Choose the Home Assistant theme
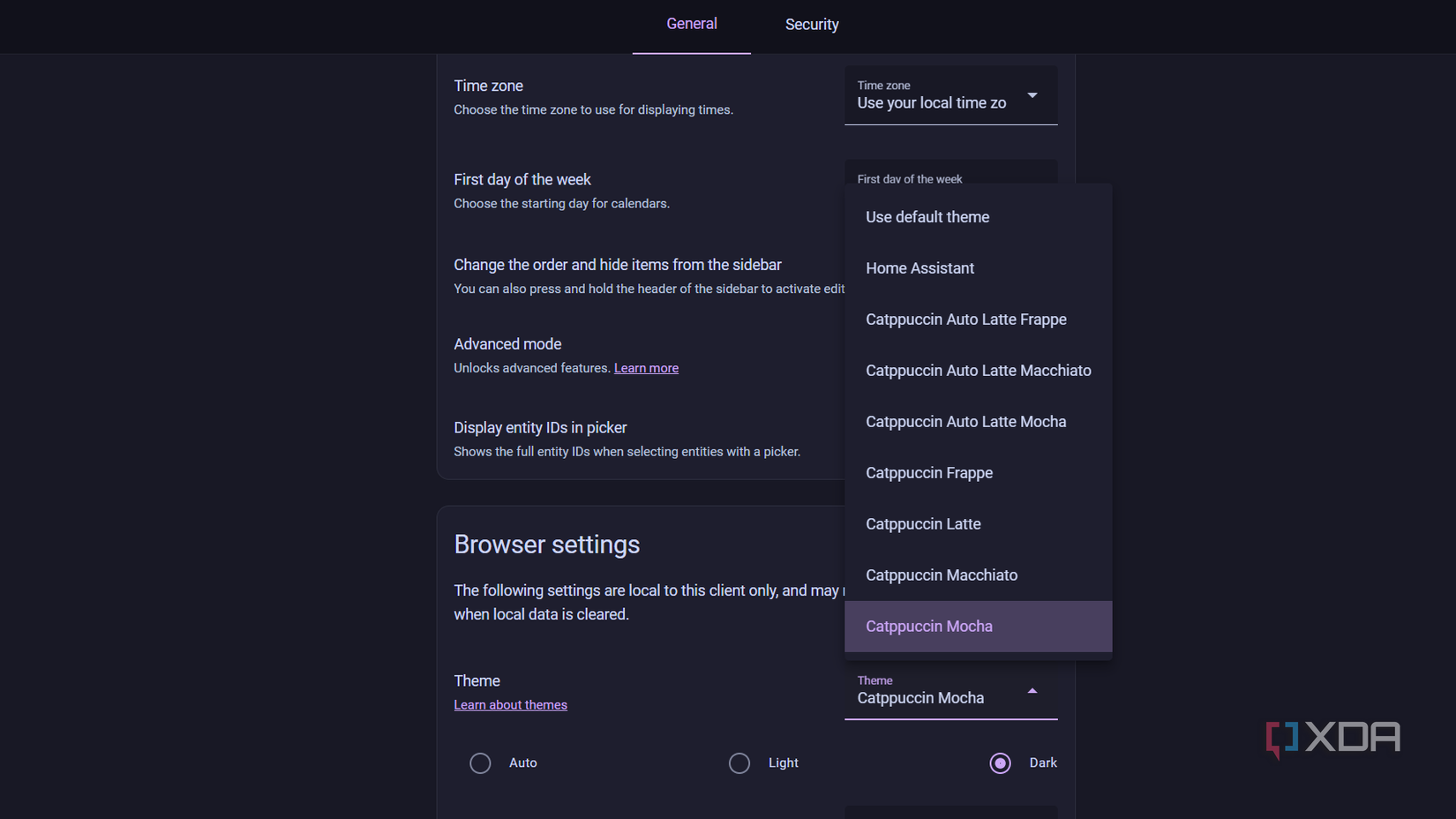The width and height of the screenshot is (1456, 819). tap(919, 268)
